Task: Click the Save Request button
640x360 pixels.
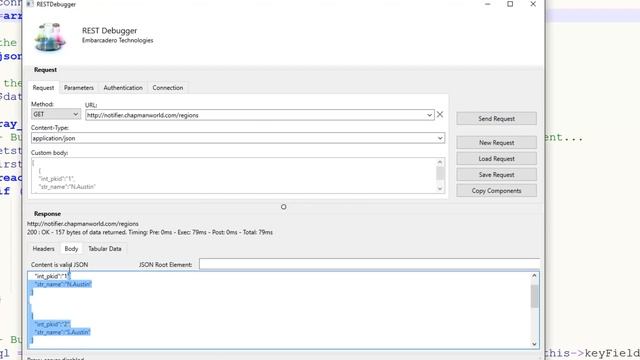Action: [496, 175]
